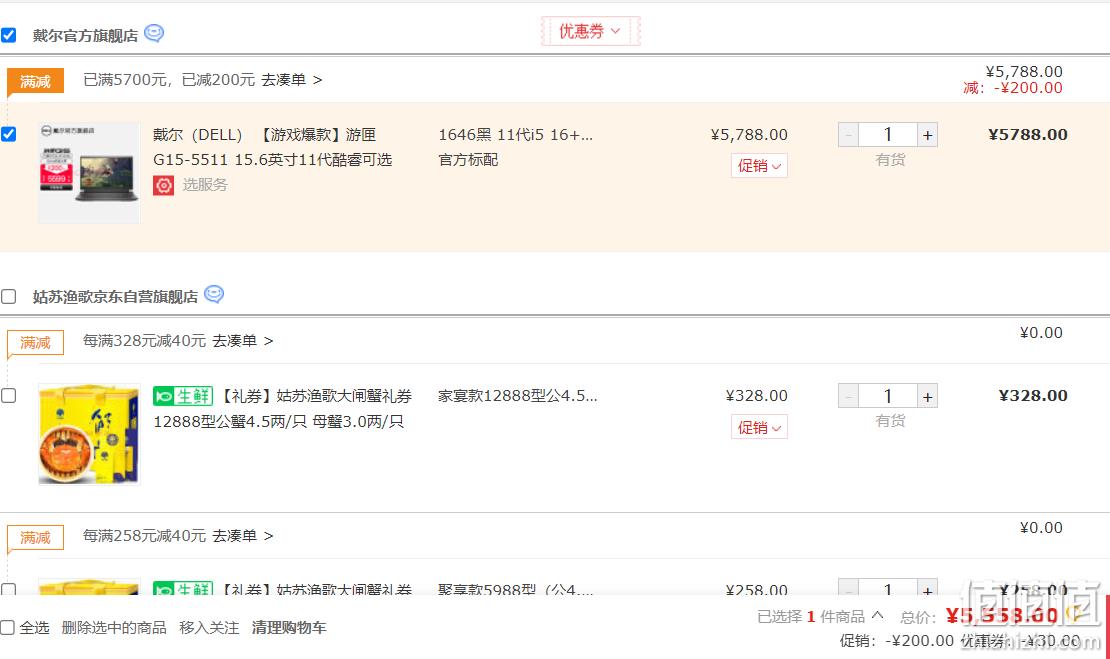This screenshot has width=1110, height=659.
Task: Click the Dell unit price ¥5,788.00
Action: (749, 134)
